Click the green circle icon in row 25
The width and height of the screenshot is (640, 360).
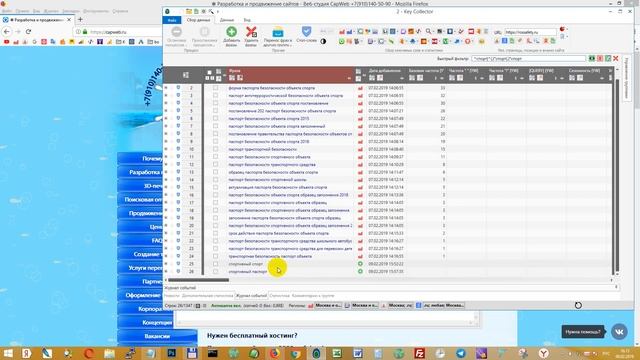360,264
